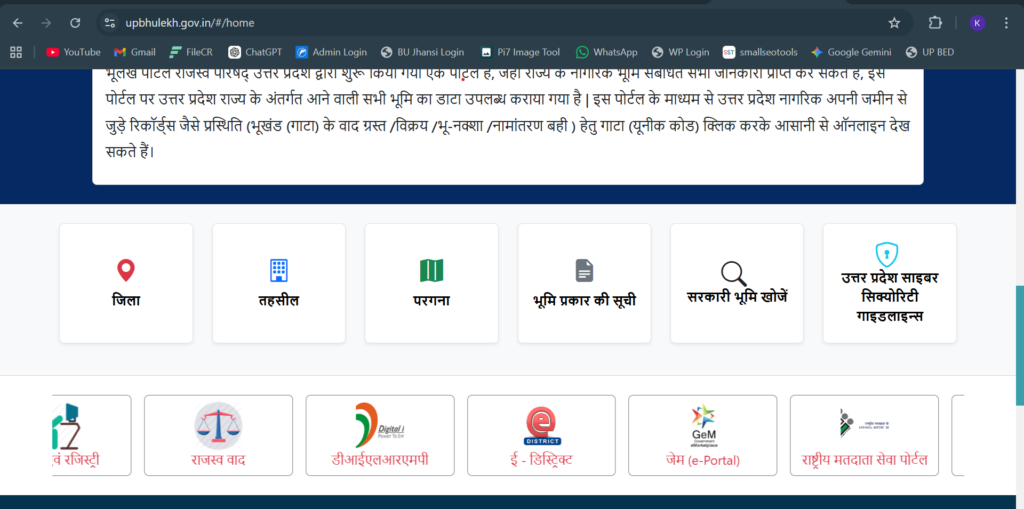Open the FileCR bookmark
Image resolution: width=1024 pixels, height=509 pixels.
click(x=191, y=52)
